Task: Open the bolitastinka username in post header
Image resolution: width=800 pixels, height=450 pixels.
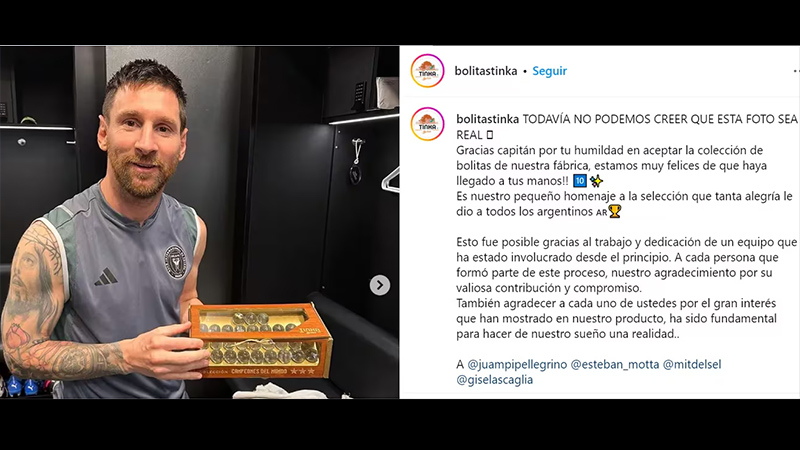Action: (x=486, y=71)
